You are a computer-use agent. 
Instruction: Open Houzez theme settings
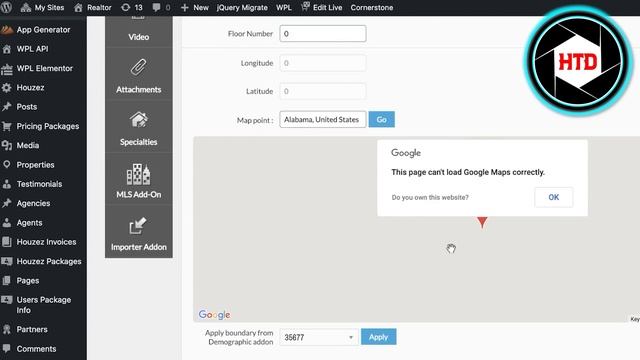tap(43, 88)
